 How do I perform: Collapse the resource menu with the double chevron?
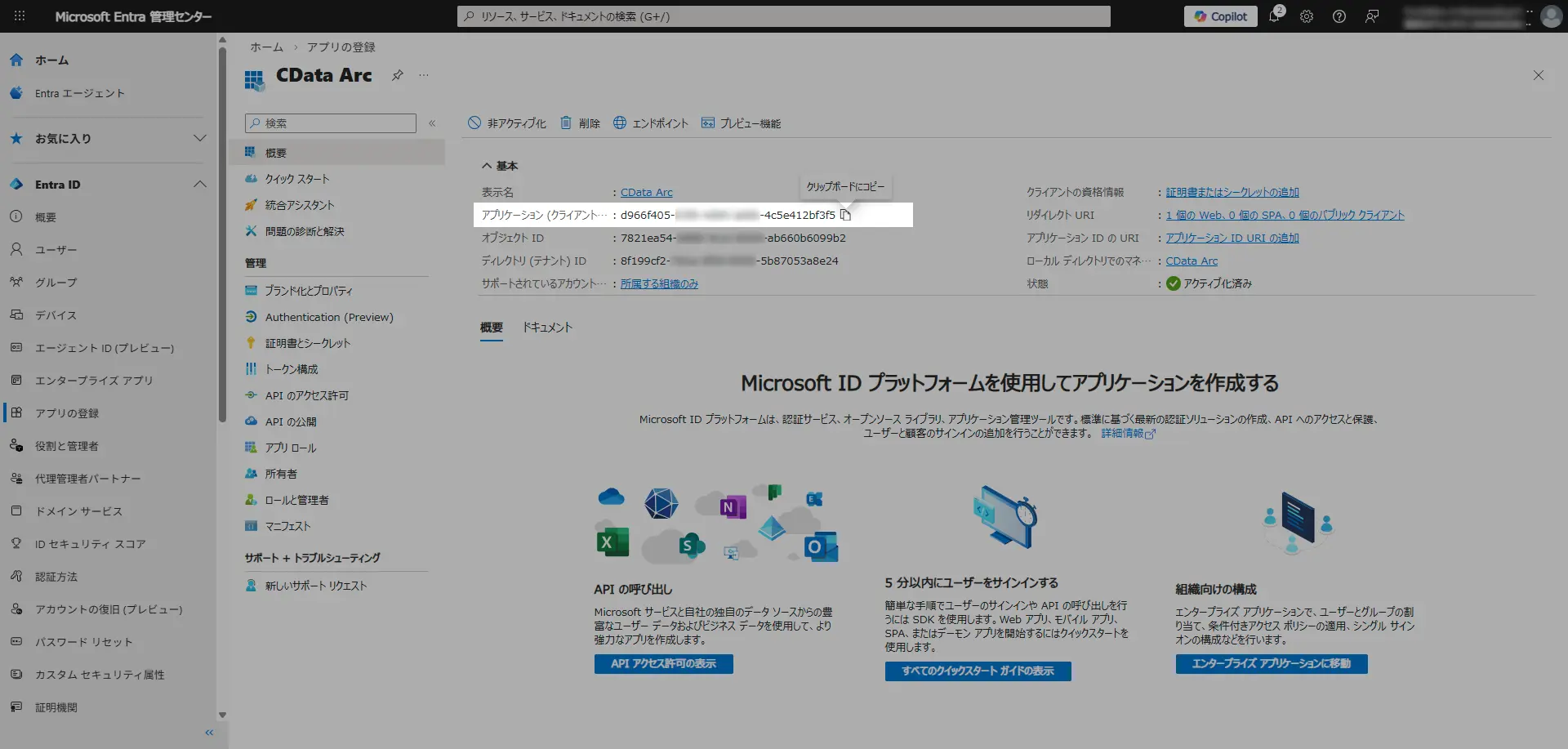pyautogui.click(x=432, y=123)
